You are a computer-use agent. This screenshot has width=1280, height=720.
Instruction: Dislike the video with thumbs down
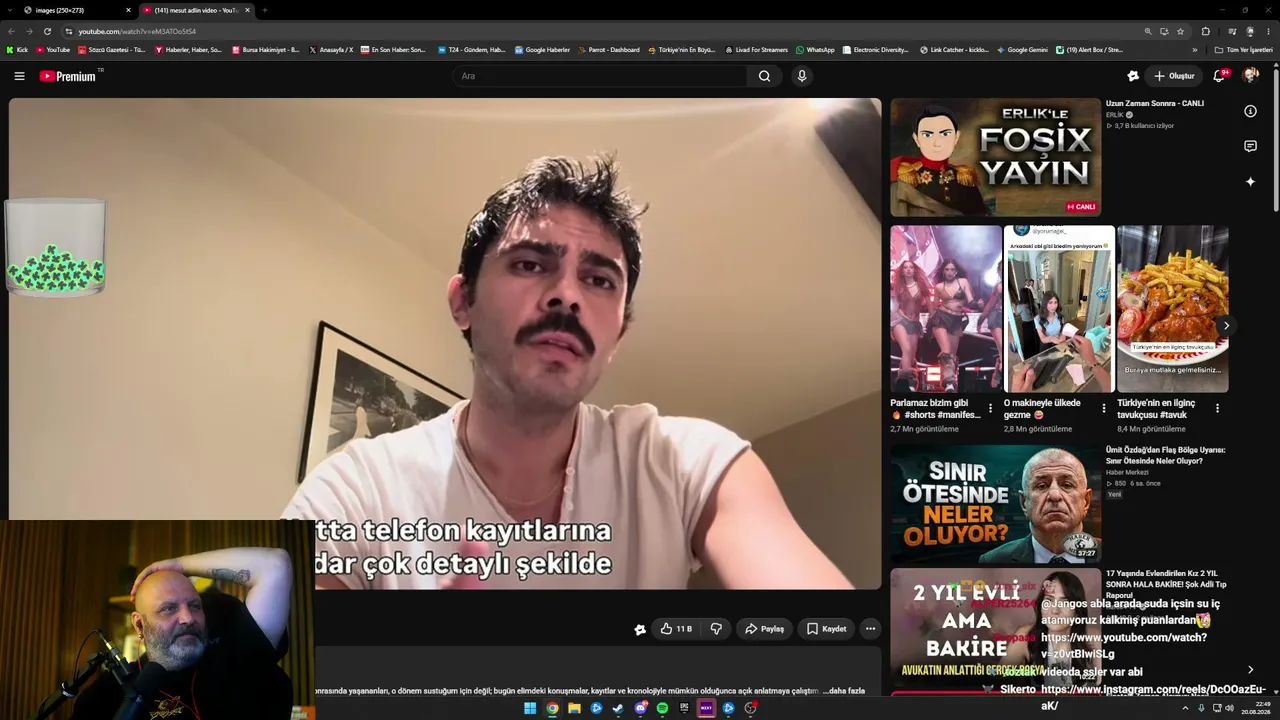coord(716,629)
